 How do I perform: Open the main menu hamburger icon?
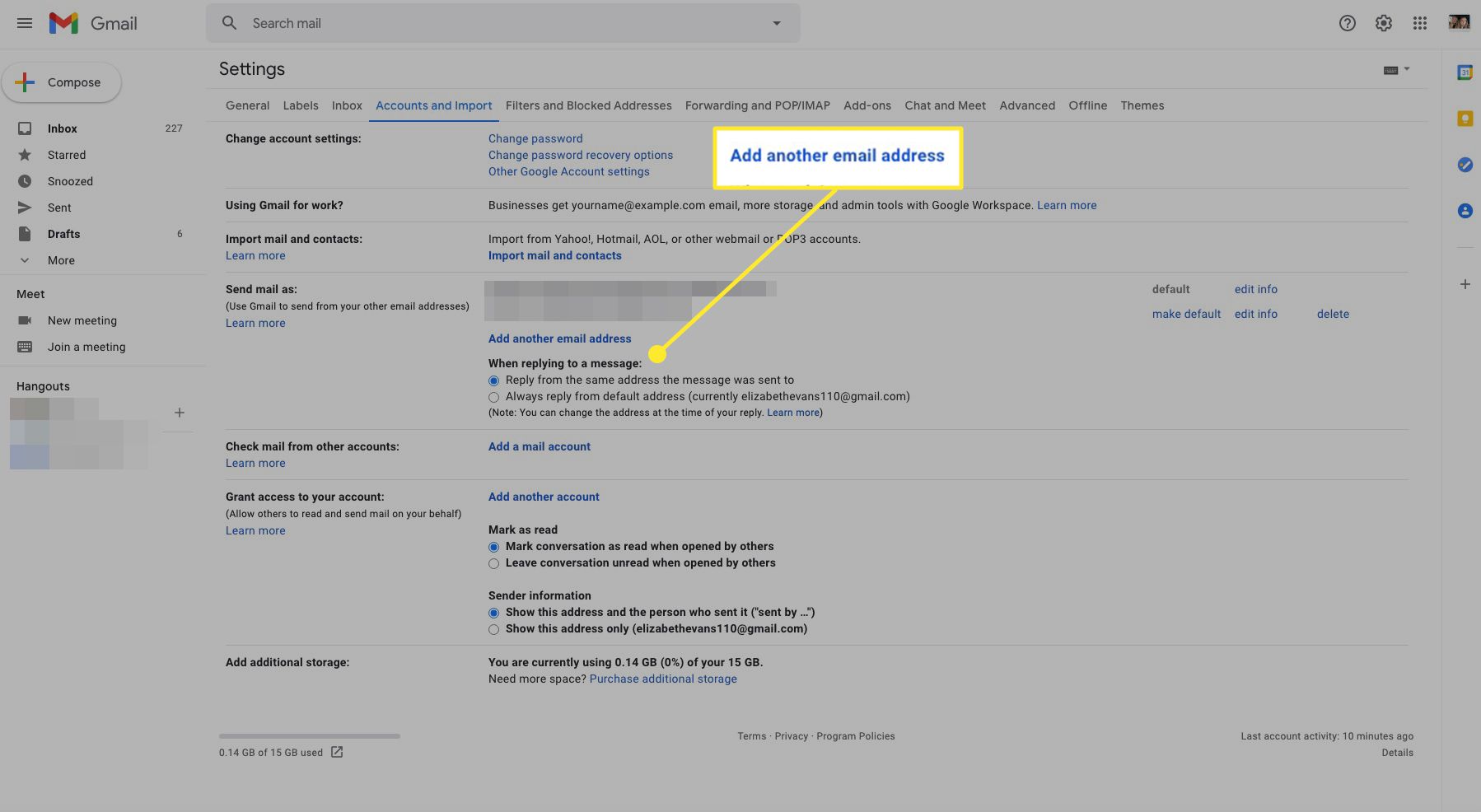point(25,23)
